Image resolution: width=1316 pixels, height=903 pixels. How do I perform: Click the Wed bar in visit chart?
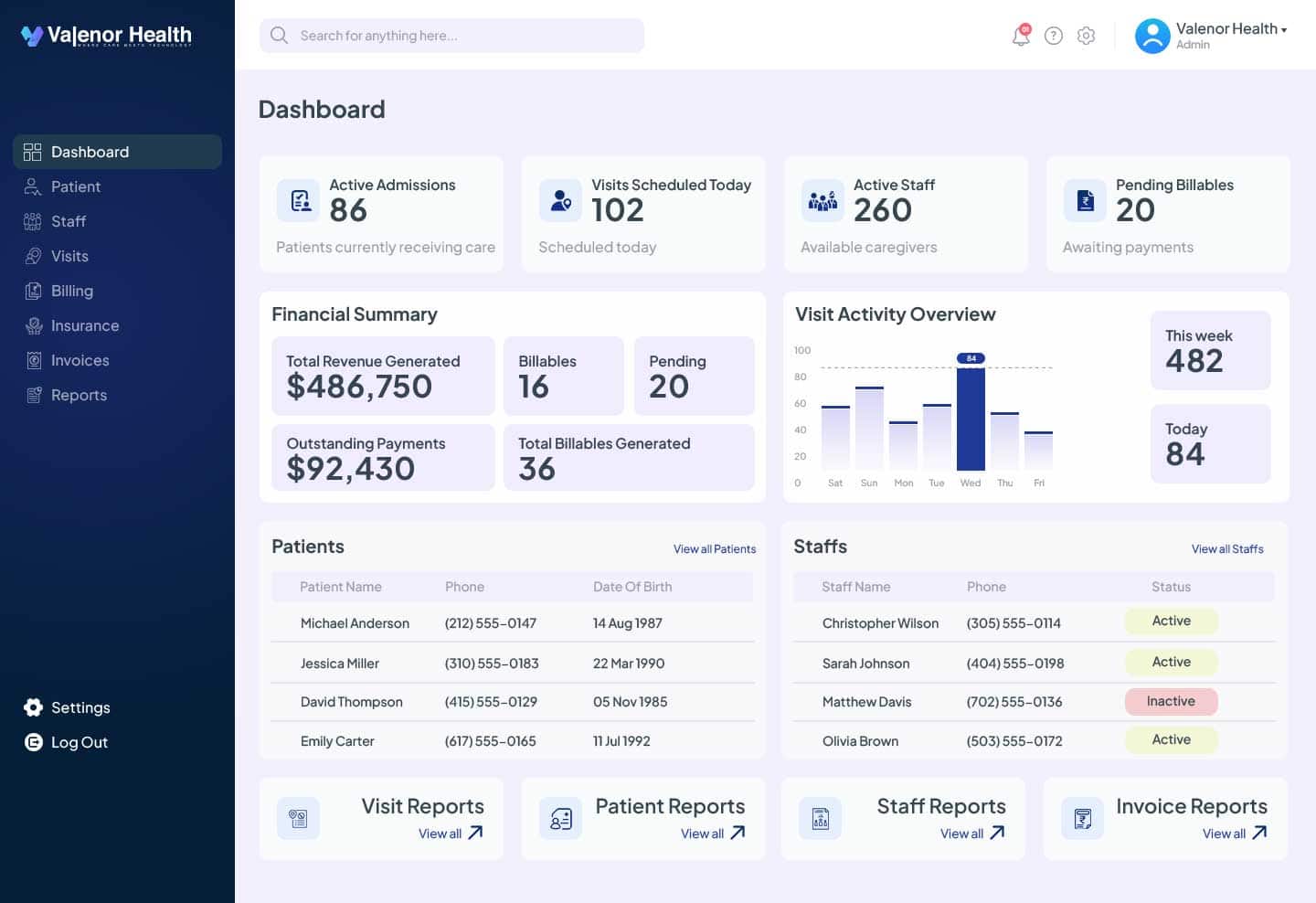click(x=971, y=419)
